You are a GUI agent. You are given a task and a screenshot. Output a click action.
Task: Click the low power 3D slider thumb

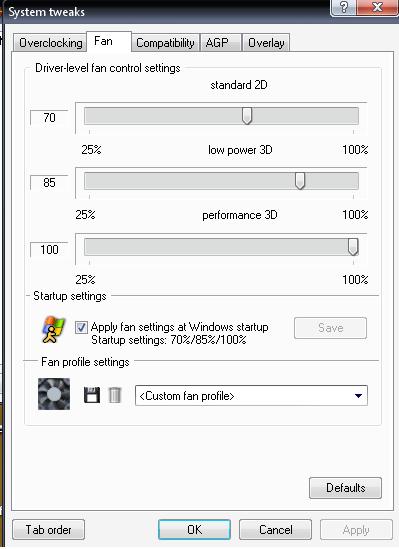(300, 181)
